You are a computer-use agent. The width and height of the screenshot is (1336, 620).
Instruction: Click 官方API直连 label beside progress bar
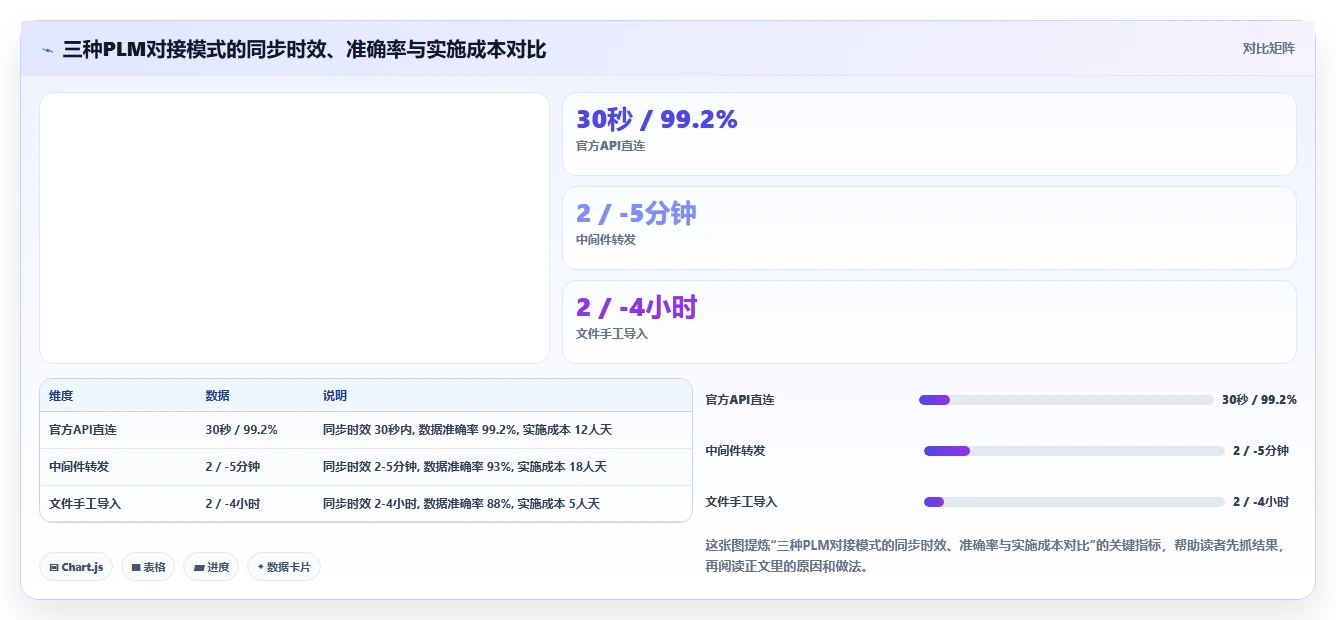coord(740,400)
